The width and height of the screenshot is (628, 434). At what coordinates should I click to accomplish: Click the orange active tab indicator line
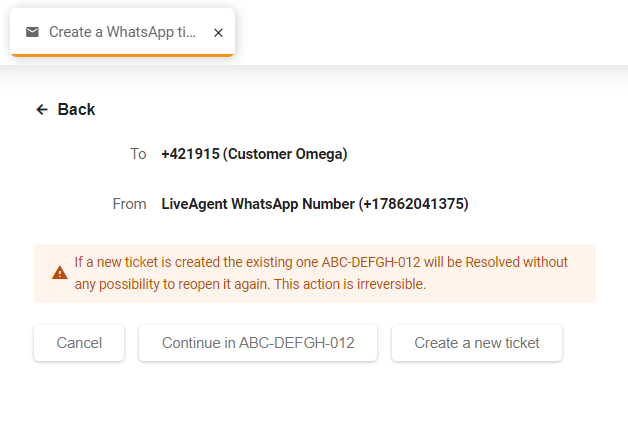(x=122, y=54)
